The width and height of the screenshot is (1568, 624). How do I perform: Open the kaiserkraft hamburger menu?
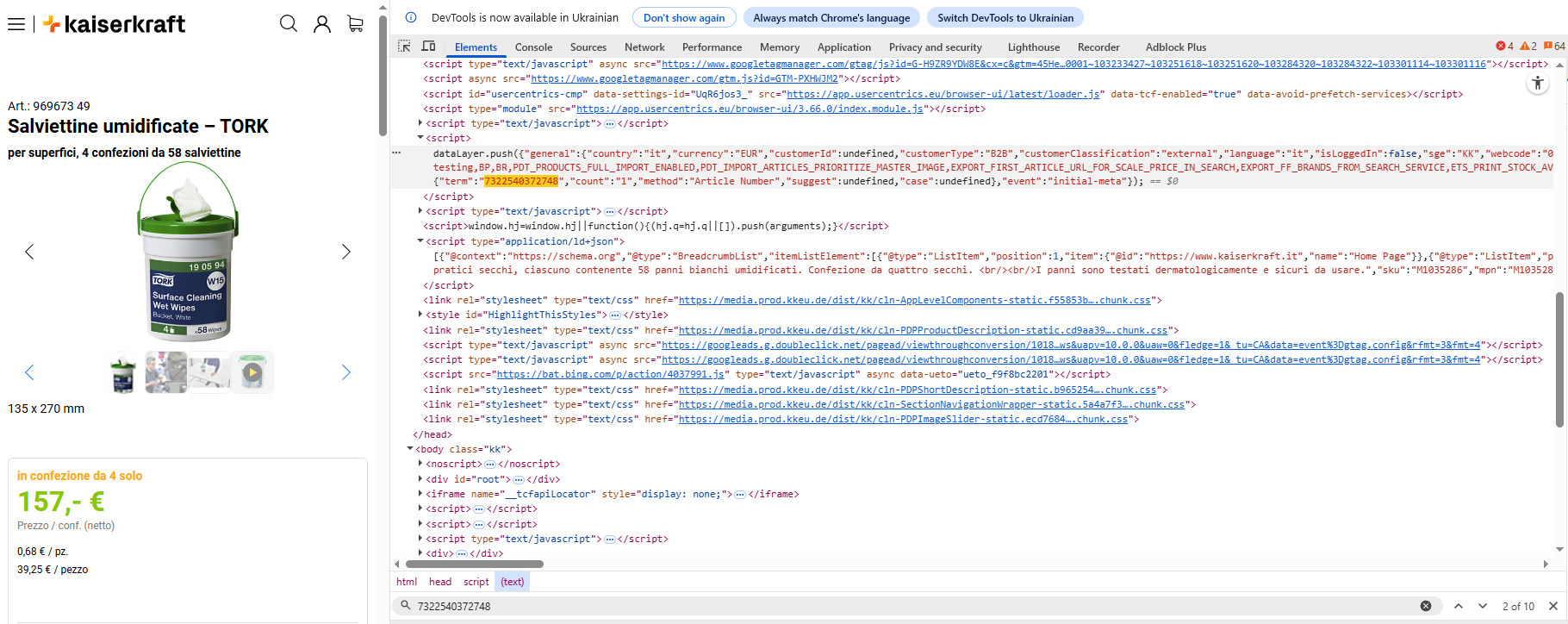click(x=16, y=24)
